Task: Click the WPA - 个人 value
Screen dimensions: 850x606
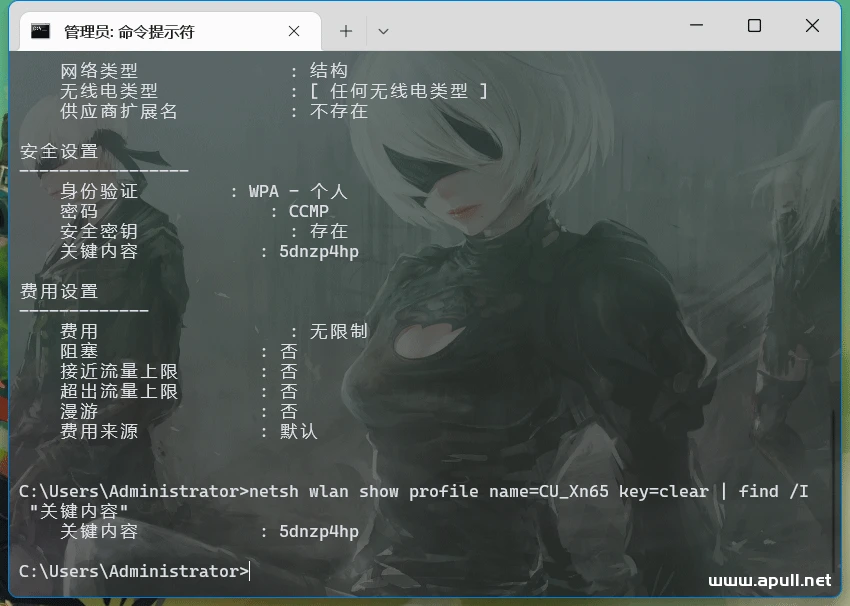Action: [298, 191]
